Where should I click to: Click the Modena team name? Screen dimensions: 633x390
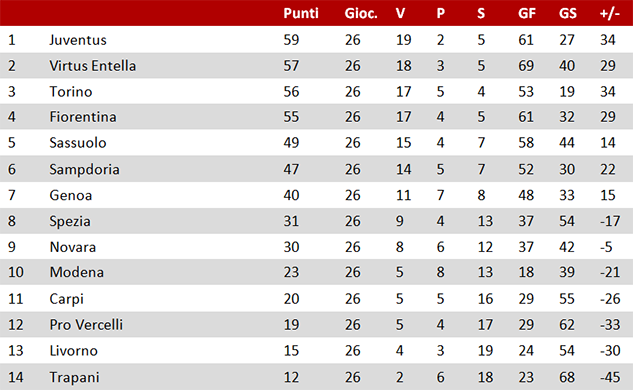click(x=76, y=273)
